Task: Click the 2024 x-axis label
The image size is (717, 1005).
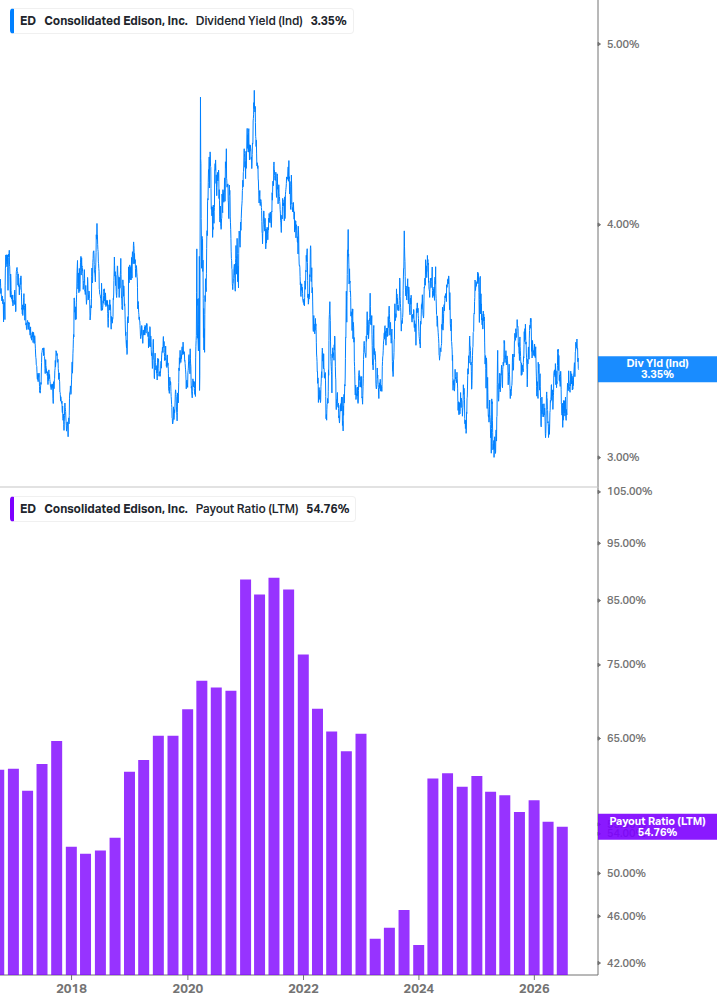Action: click(418, 988)
